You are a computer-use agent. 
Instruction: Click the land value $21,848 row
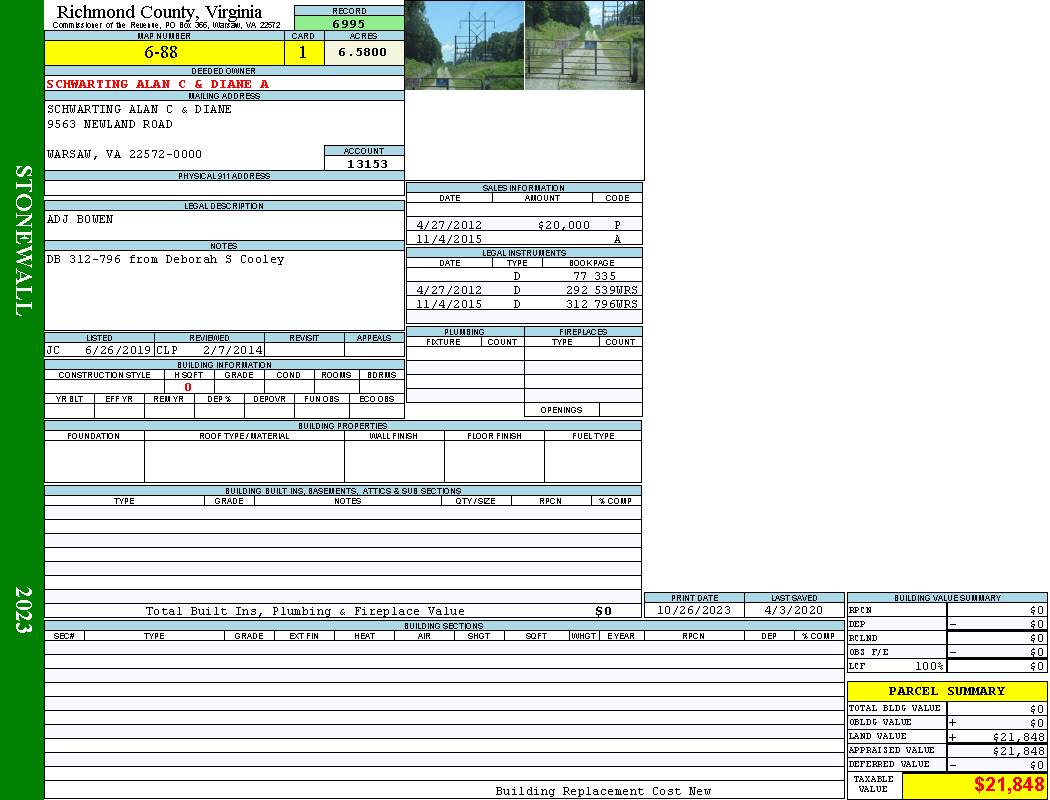pos(946,737)
